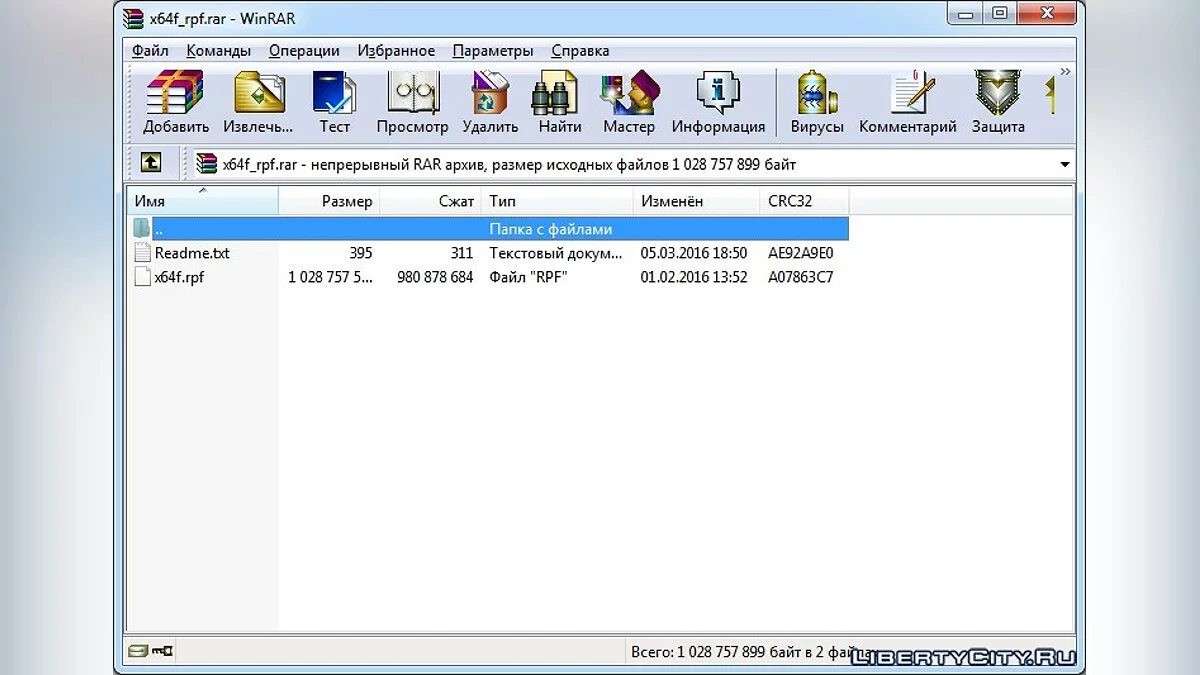1200x675 pixels.
Task: Select the x64f.rpf file name
Action: coord(179,277)
